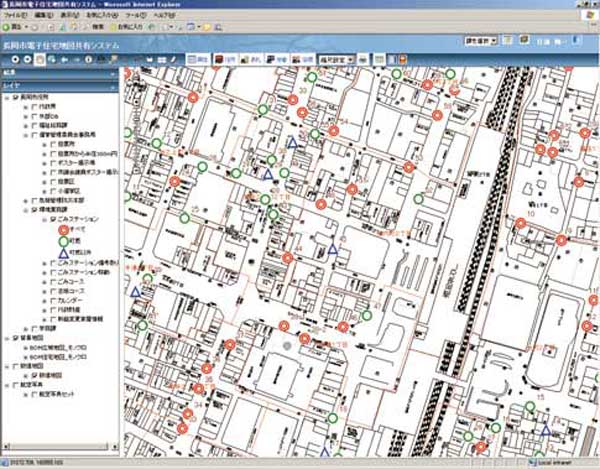Open the ファイル(F) menu
Image resolution: width=600 pixels, height=469 pixels.
click(x=14, y=17)
